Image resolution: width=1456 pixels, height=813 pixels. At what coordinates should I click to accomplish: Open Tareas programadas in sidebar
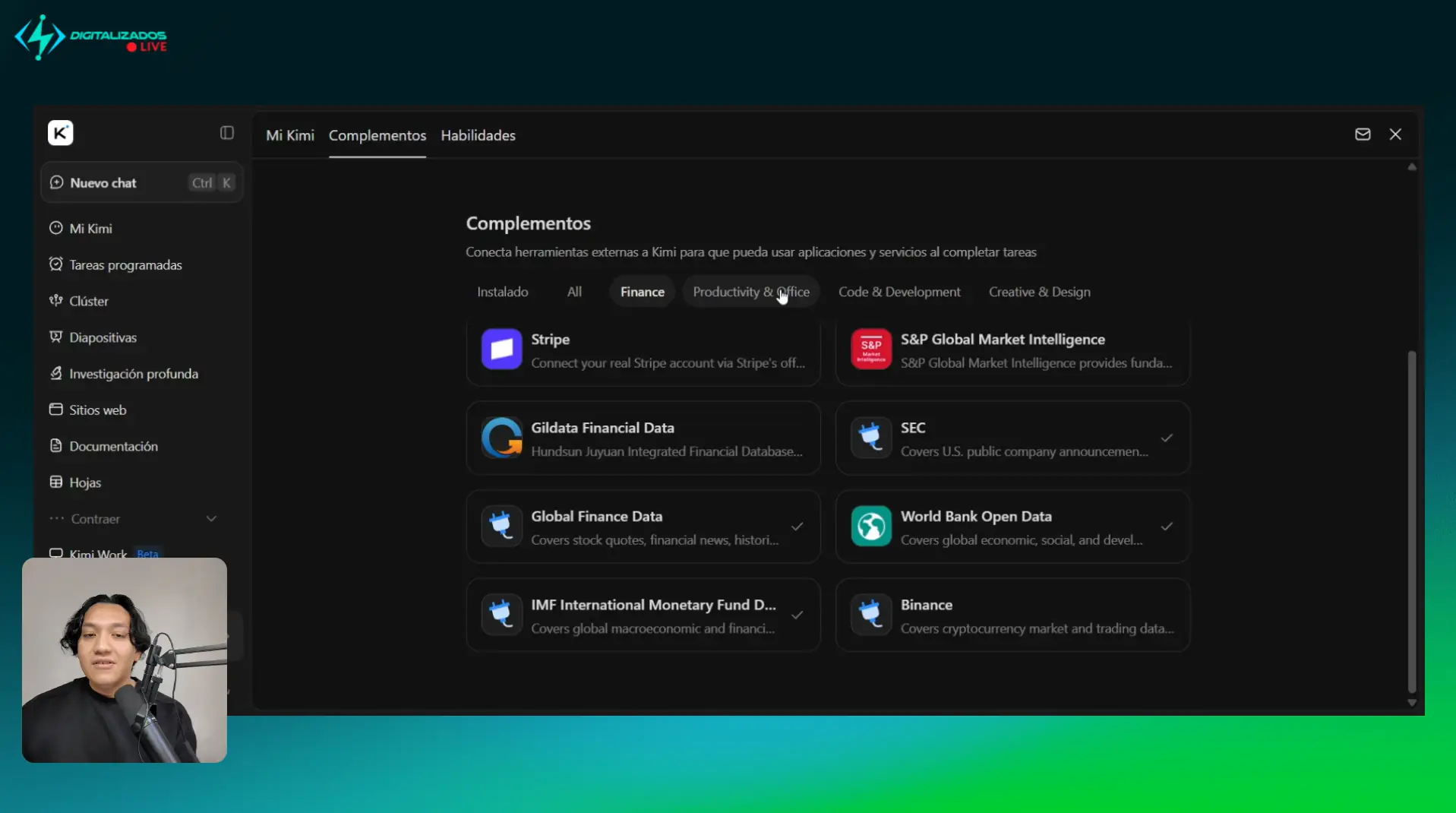click(142, 264)
